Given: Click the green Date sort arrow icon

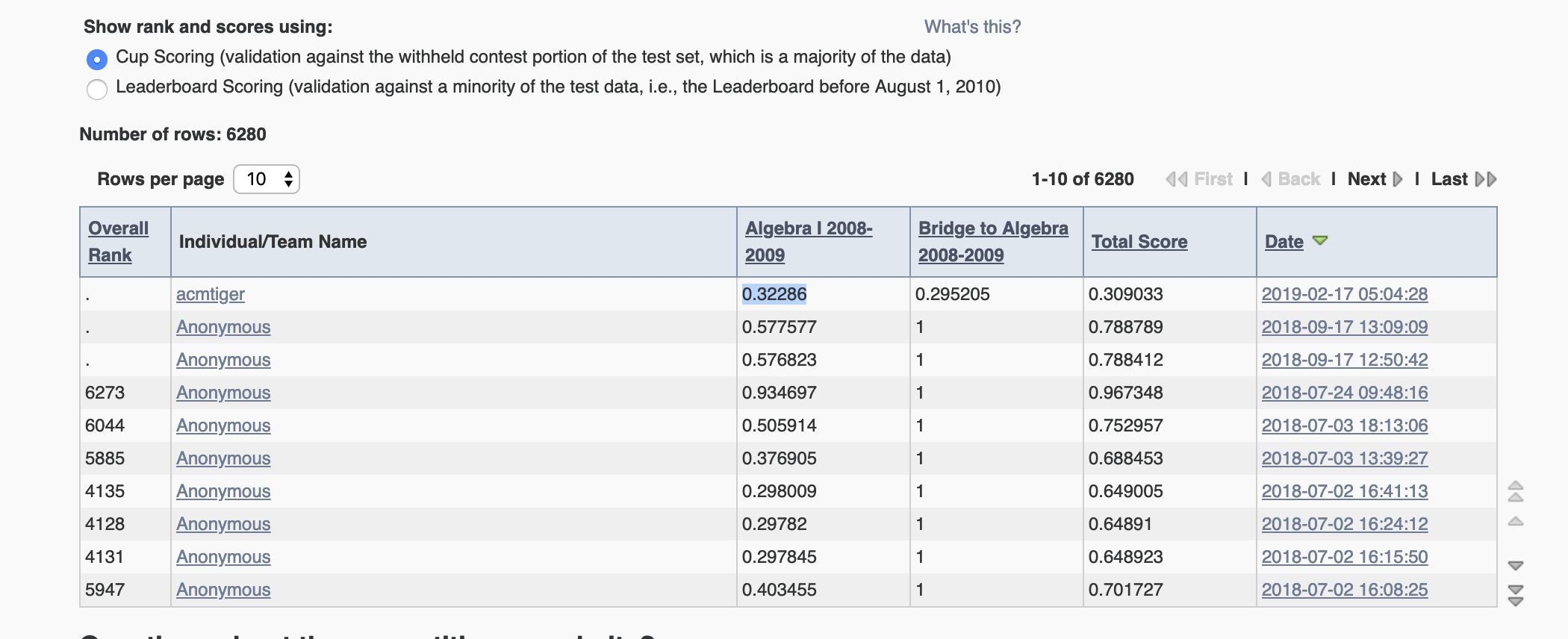Looking at the screenshot, I should (1320, 240).
